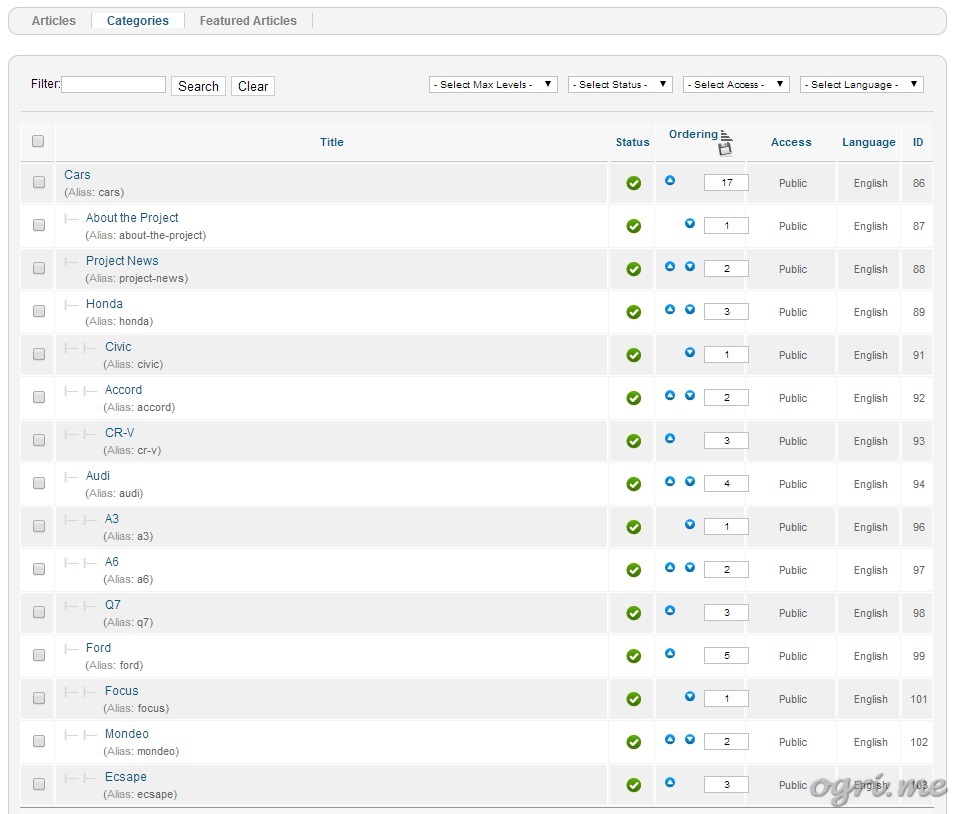Move Q7 up with its arrow
Image resolution: width=955 pixels, height=814 pixels.
[x=670, y=610]
